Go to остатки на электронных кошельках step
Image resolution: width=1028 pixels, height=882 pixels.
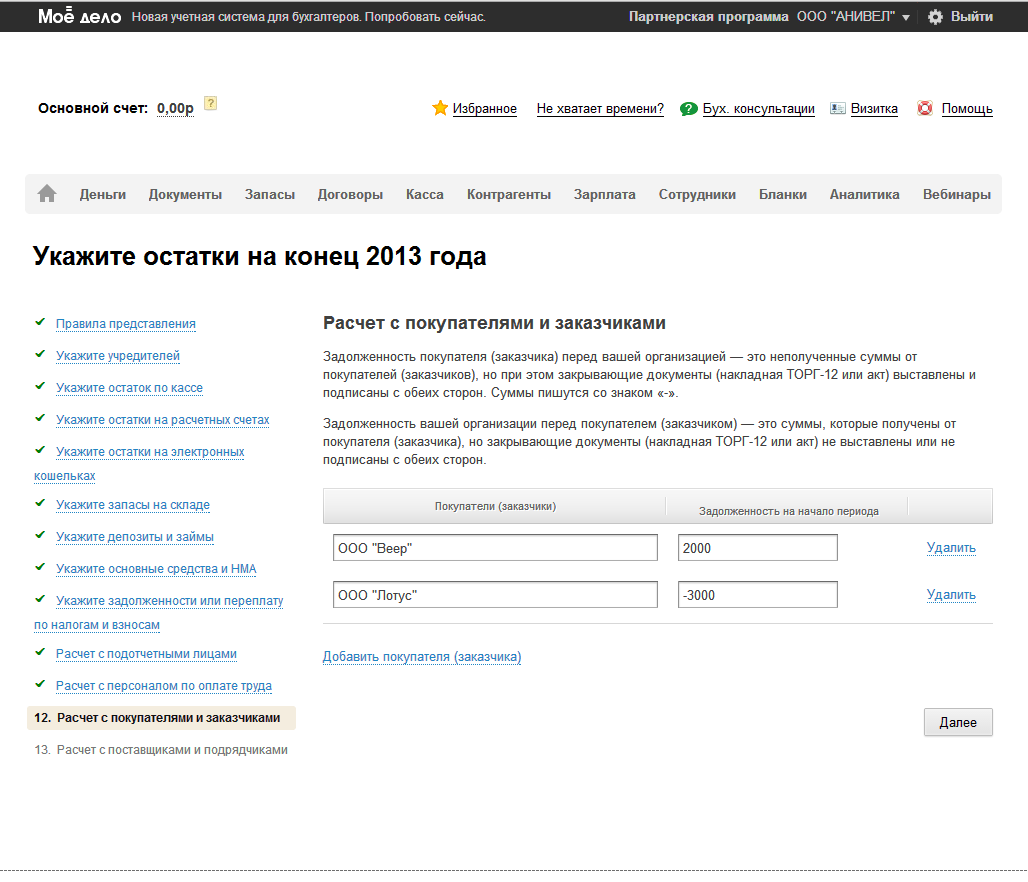click(150, 452)
